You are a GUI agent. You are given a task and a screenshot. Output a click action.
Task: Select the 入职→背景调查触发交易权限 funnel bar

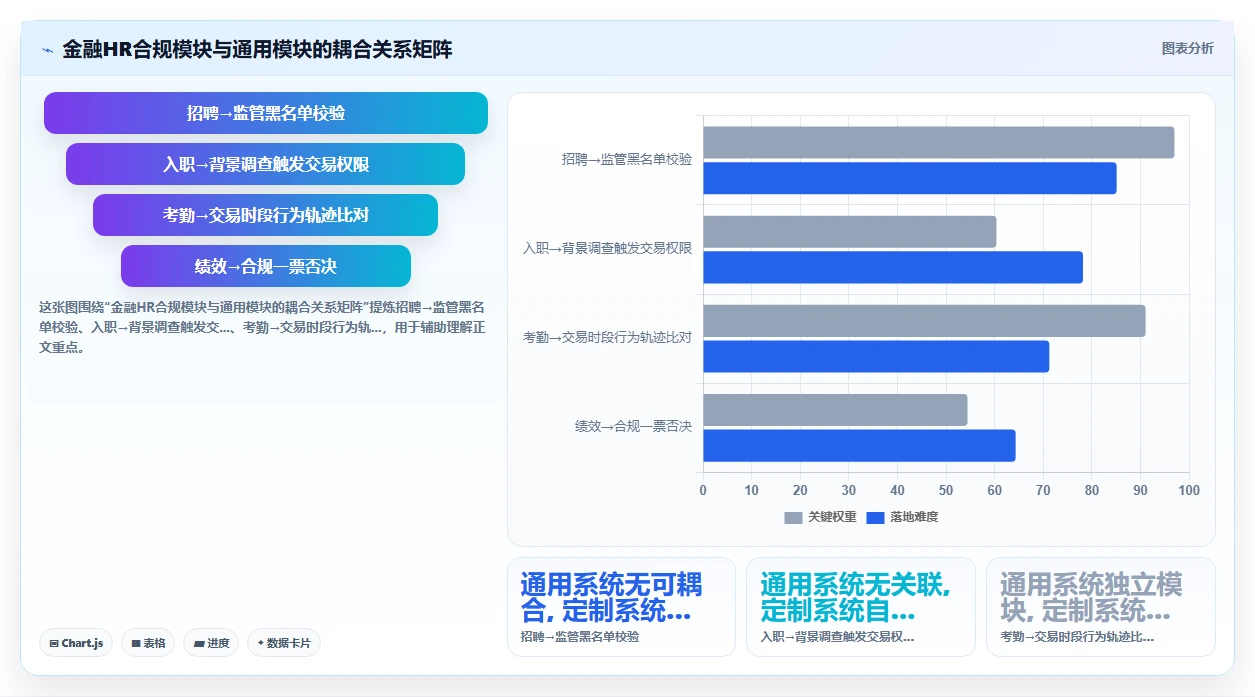tap(266, 164)
